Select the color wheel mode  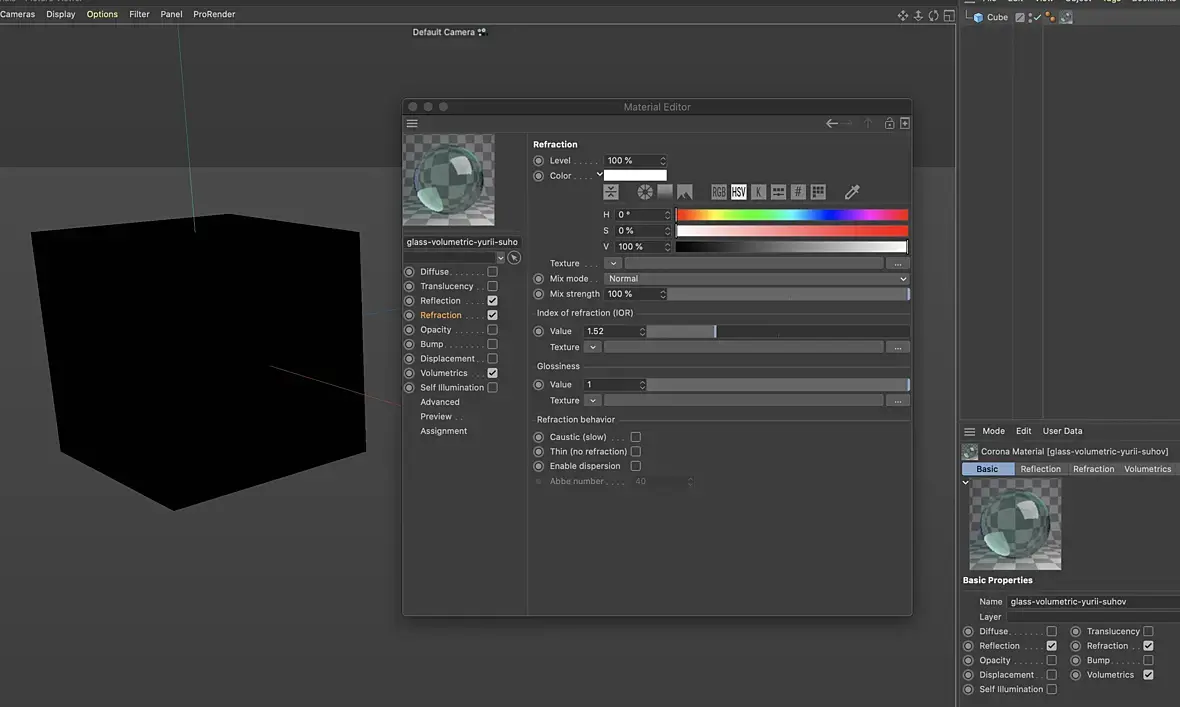tap(645, 192)
